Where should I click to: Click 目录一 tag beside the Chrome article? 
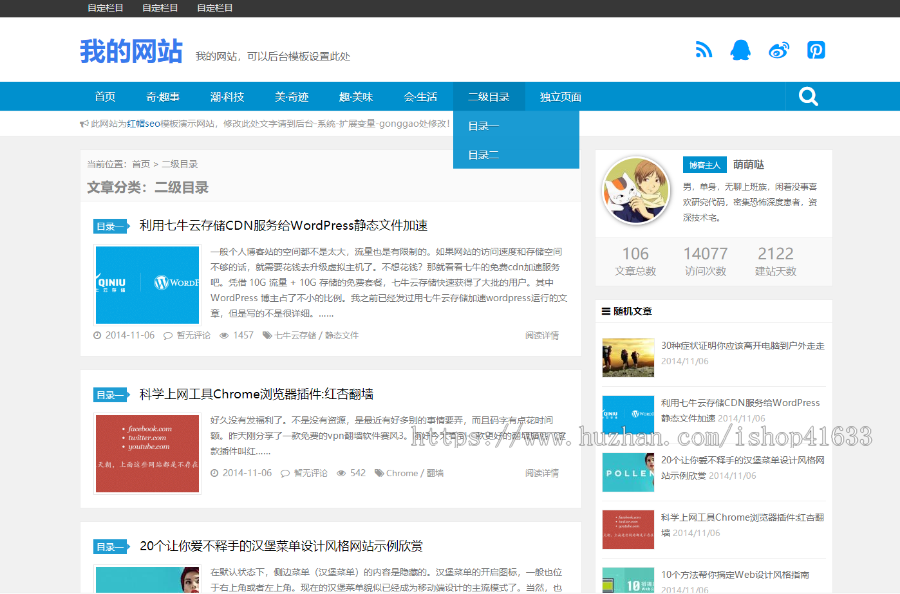click(x=110, y=395)
